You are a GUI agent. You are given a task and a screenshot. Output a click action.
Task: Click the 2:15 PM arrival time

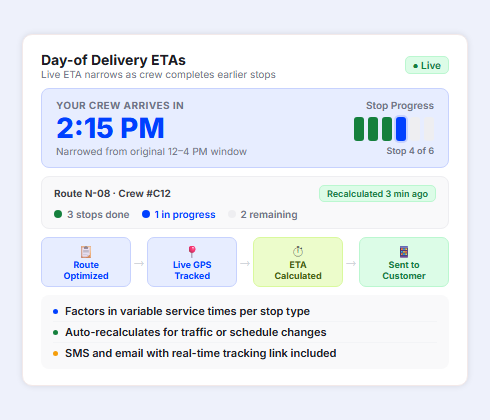pos(110,128)
